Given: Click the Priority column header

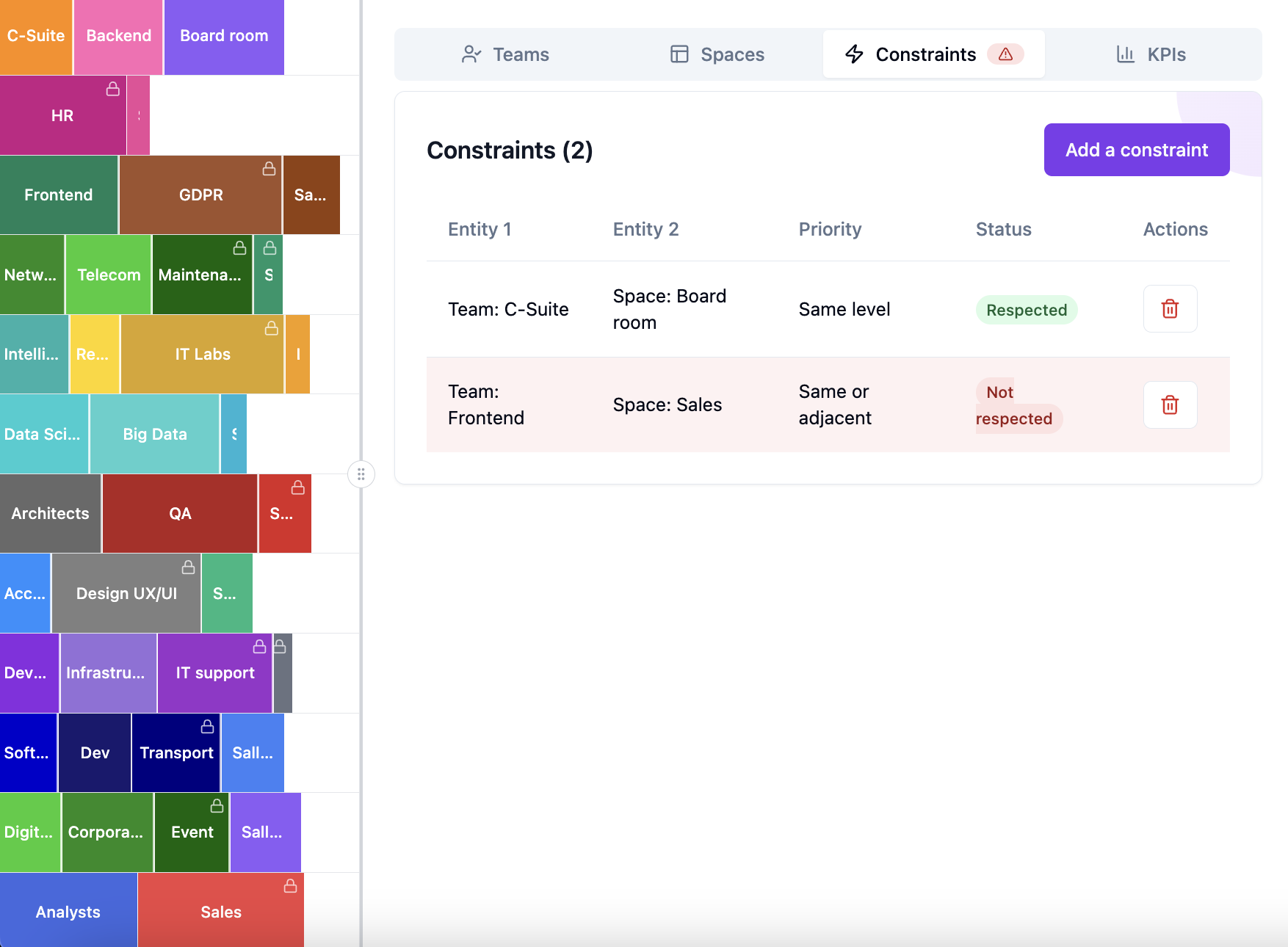Looking at the screenshot, I should click(830, 230).
